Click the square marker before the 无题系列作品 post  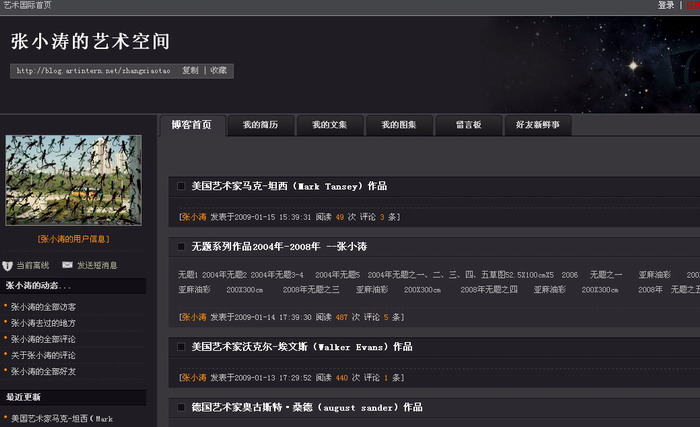tap(181, 246)
